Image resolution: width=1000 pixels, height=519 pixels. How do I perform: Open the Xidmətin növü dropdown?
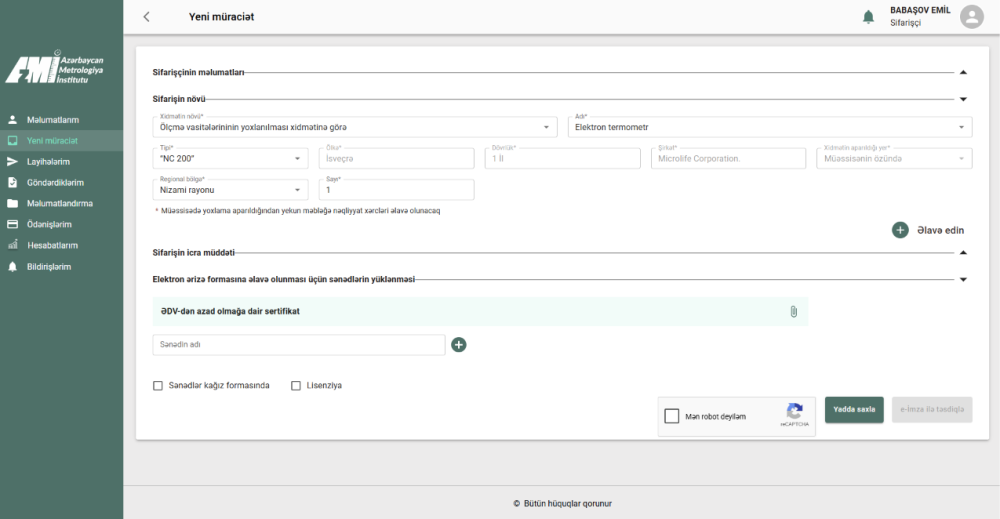point(355,127)
